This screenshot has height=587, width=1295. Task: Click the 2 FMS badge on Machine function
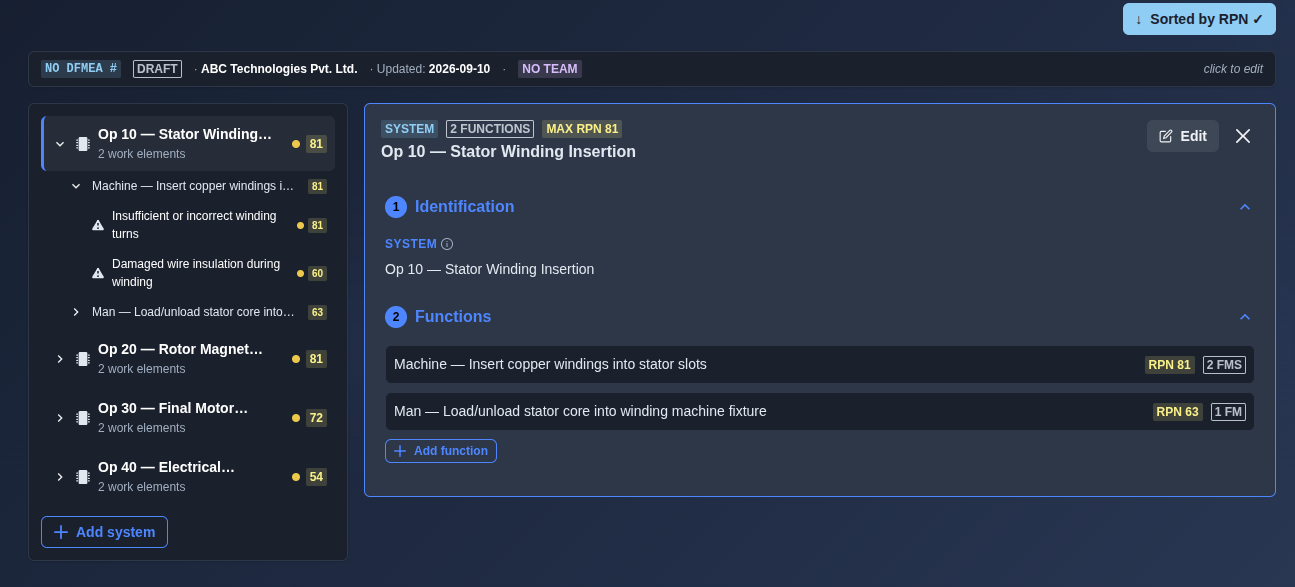click(1224, 365)
